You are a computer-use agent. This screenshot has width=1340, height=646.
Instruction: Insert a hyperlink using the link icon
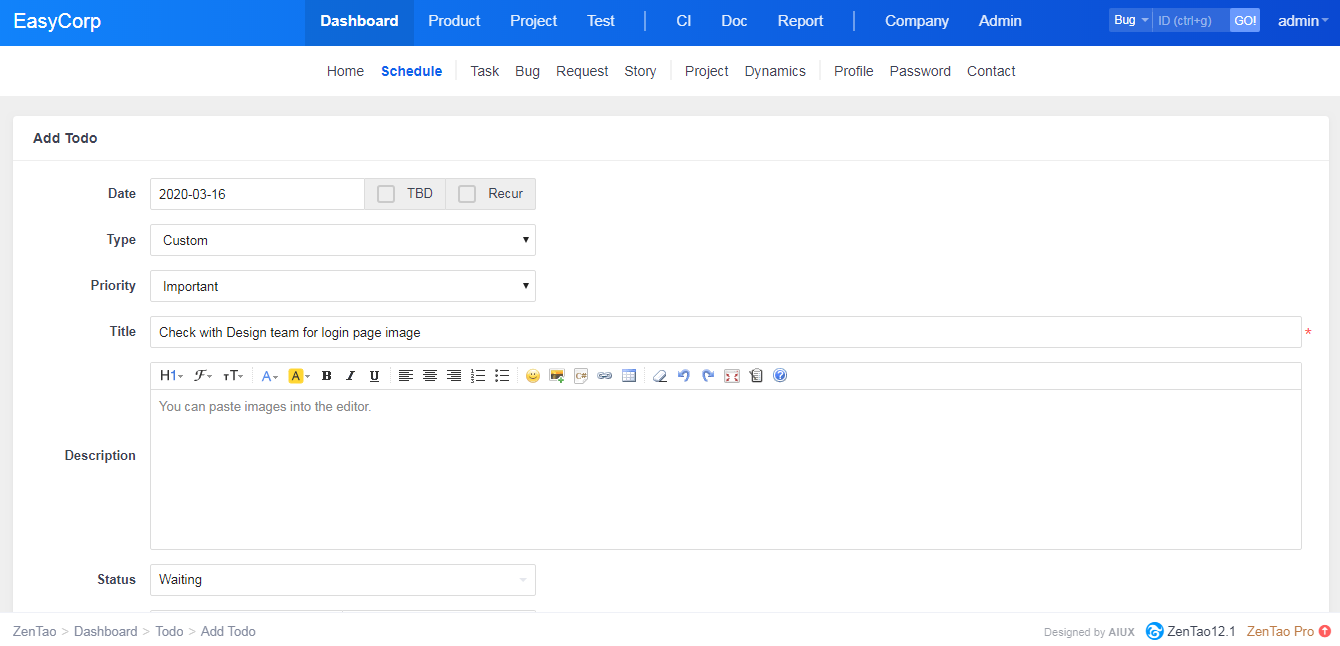coord(605,376)
